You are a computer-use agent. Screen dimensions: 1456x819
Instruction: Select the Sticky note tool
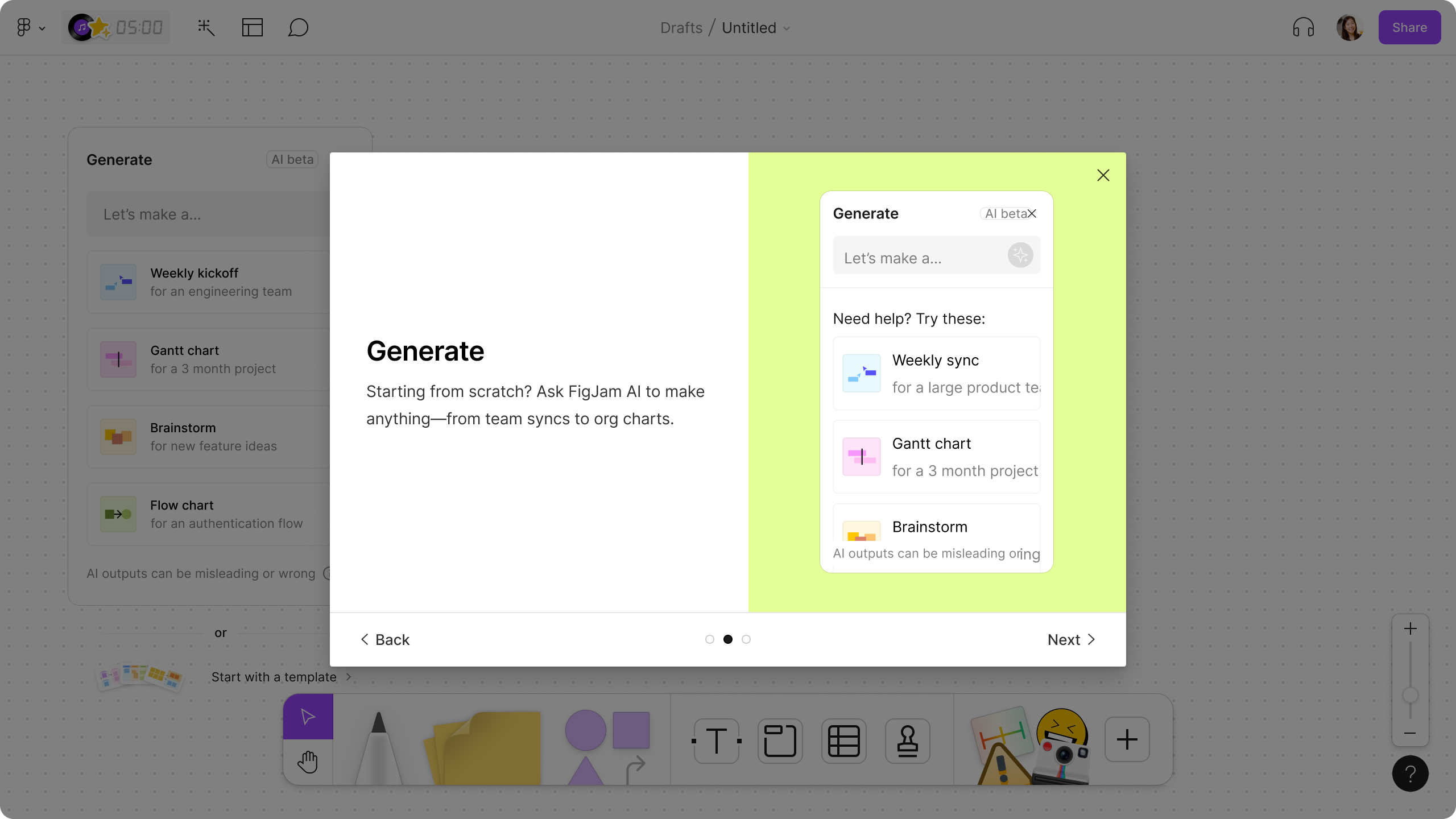click(483, 748)
